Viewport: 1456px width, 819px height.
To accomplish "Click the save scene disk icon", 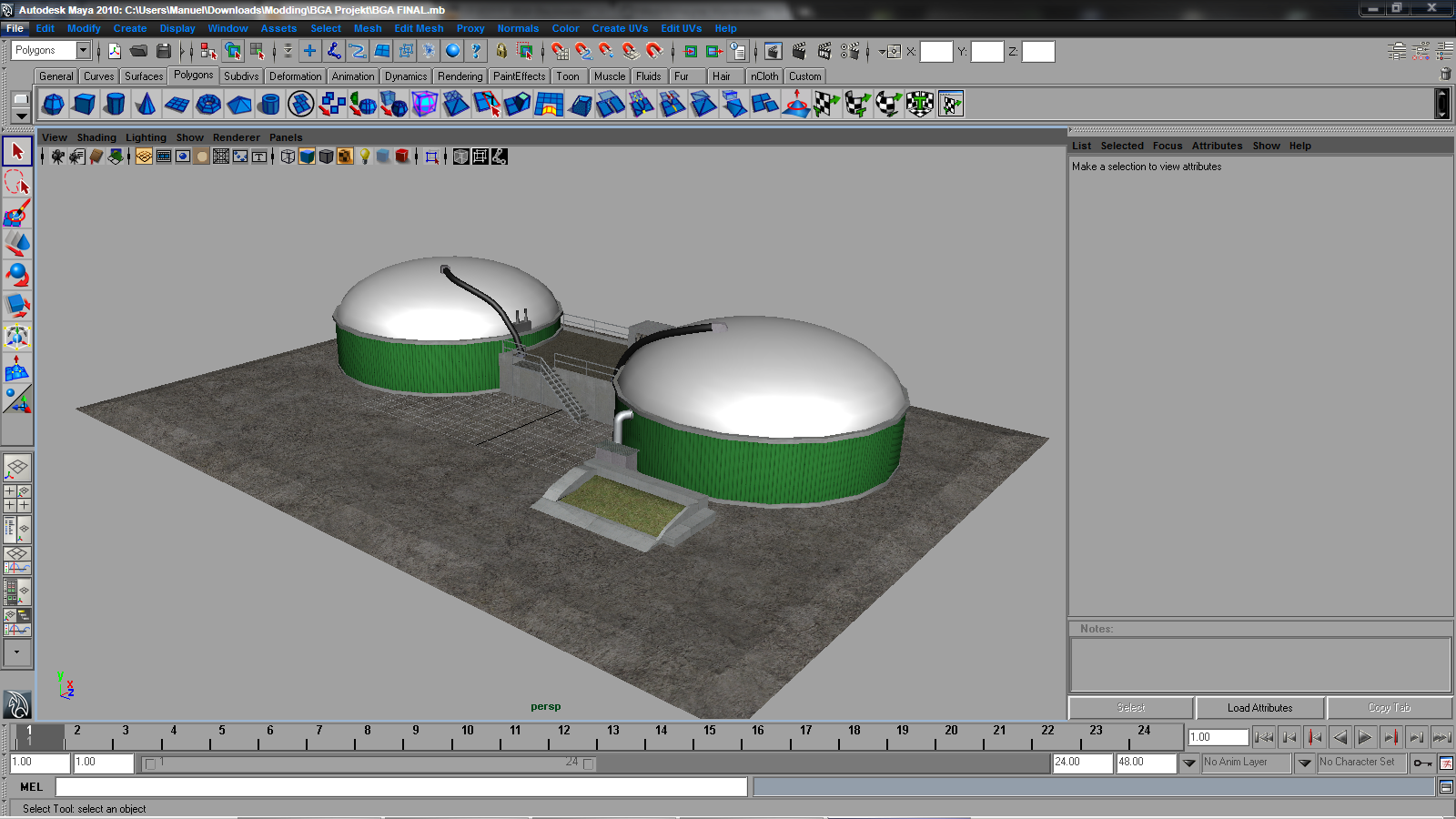I will (164, 51).
